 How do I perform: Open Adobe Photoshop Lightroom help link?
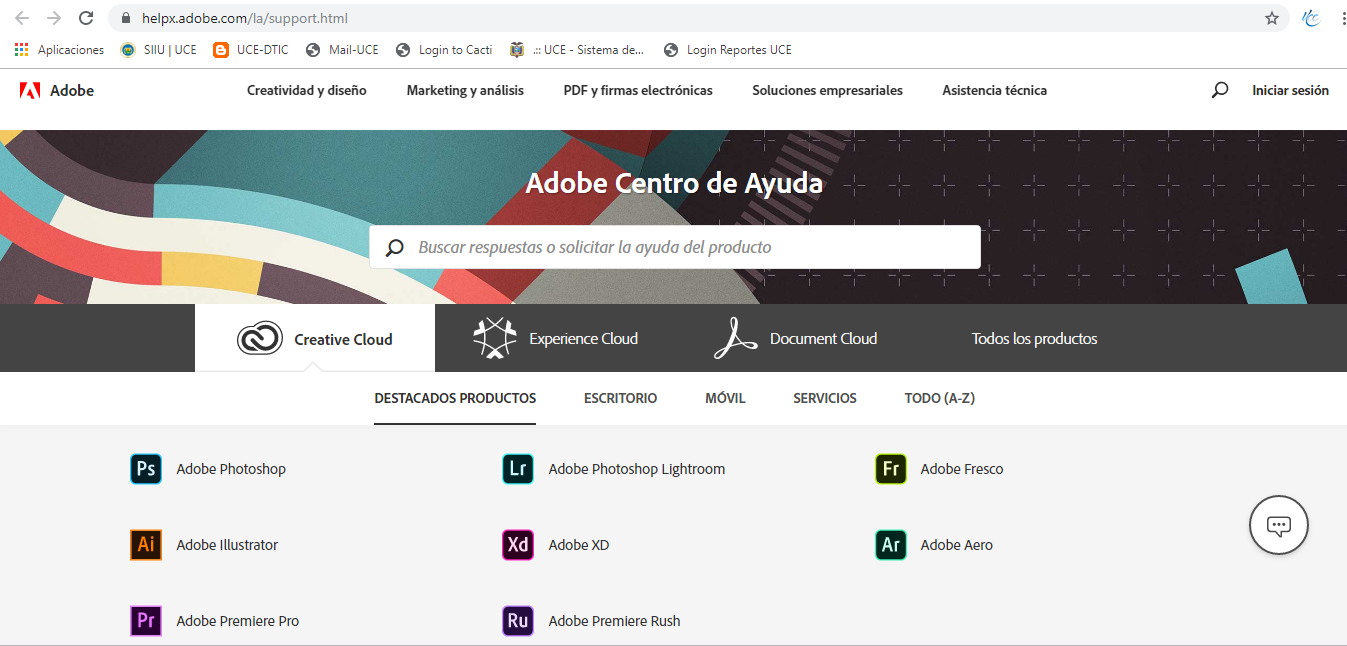(x=636, y=469)
